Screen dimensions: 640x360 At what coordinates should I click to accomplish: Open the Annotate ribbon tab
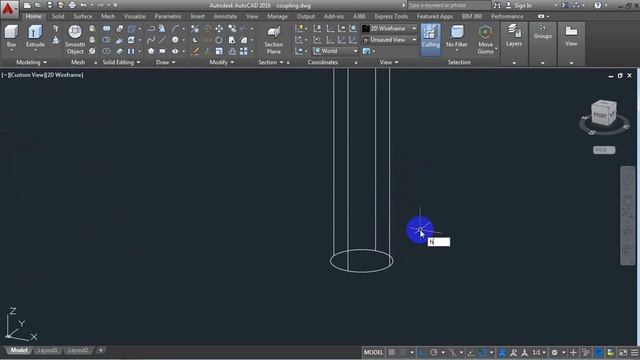point(225,16)
